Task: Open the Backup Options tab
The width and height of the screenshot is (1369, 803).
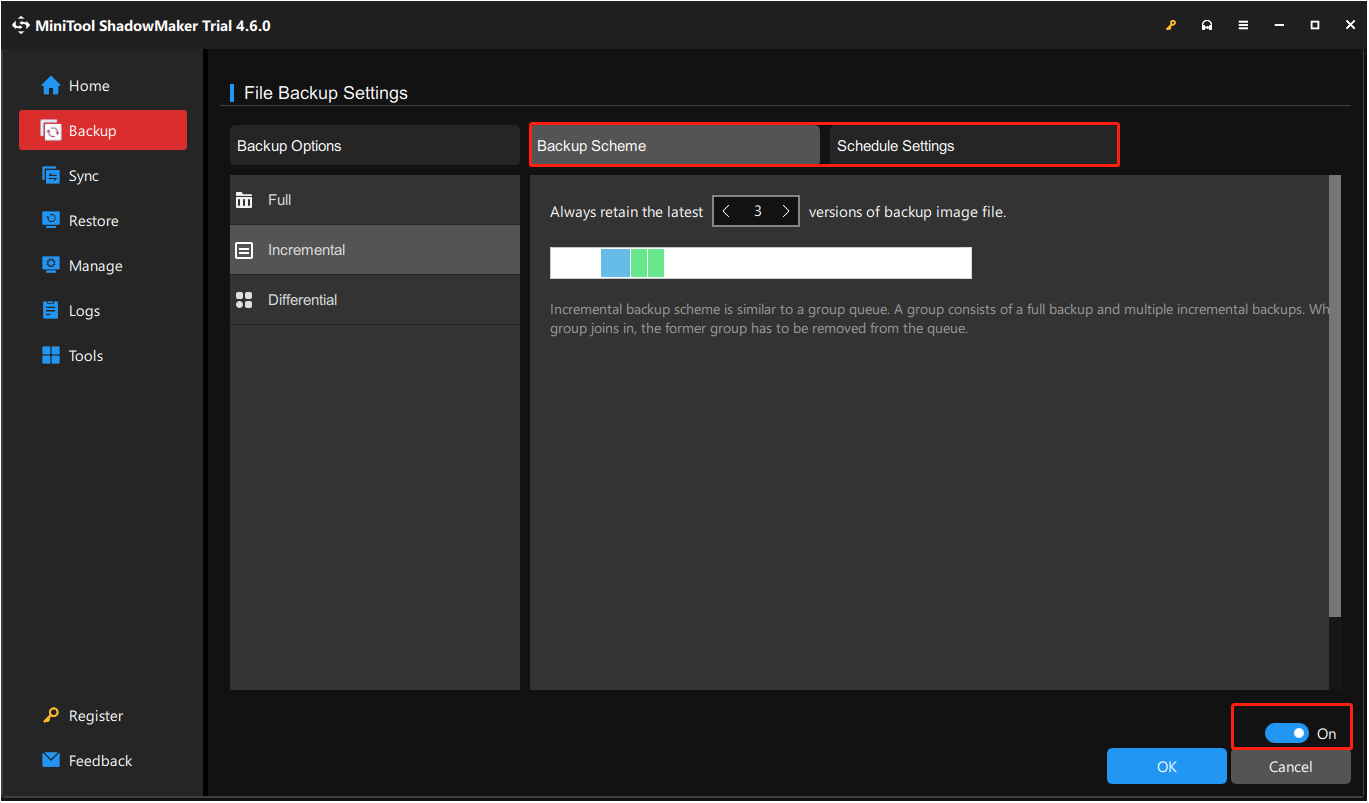Action: tap(374, 145)
